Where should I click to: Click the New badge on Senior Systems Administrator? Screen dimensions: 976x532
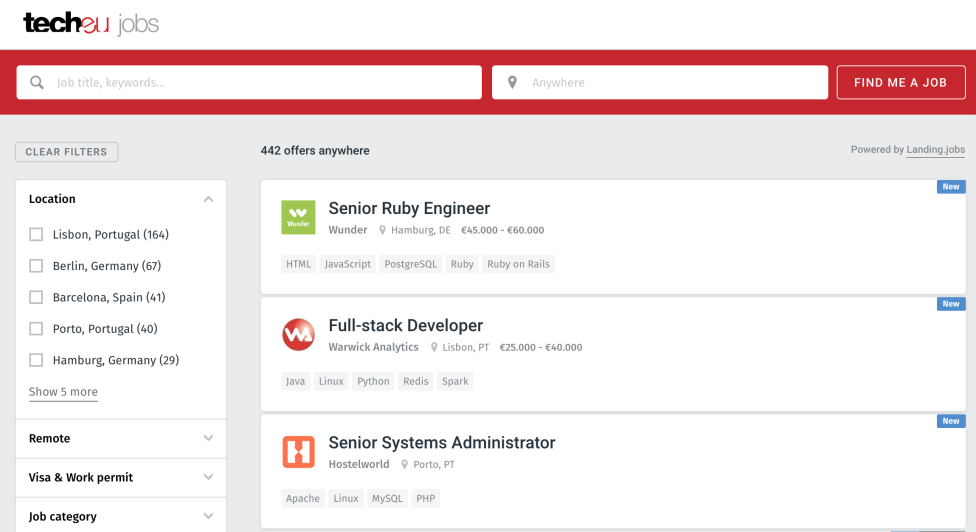tap(950, 421)
